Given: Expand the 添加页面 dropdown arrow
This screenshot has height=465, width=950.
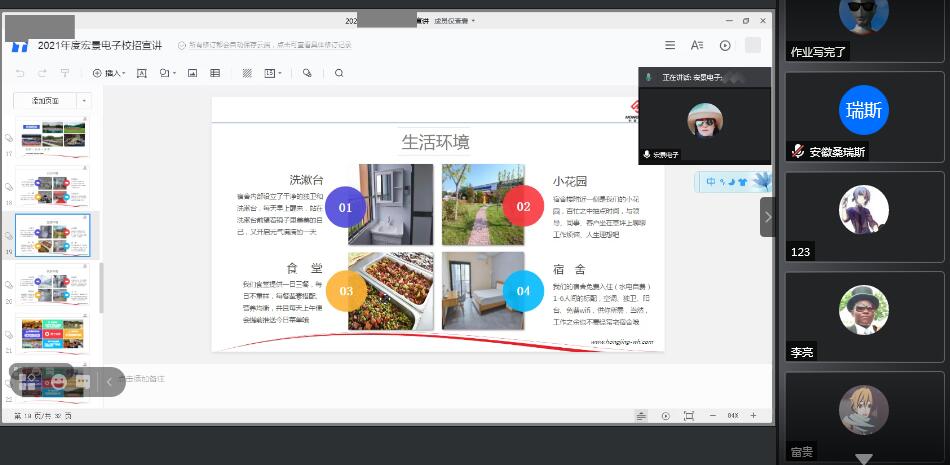Looking at the screenshot, I should point(84,101).
